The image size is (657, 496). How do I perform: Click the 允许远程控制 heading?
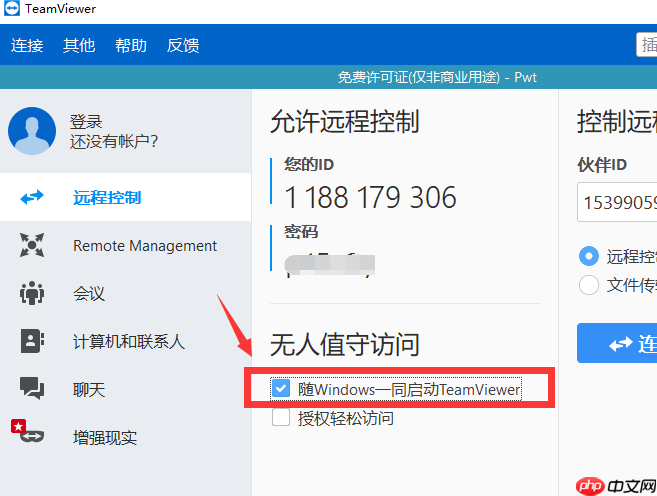coord(345,122)
